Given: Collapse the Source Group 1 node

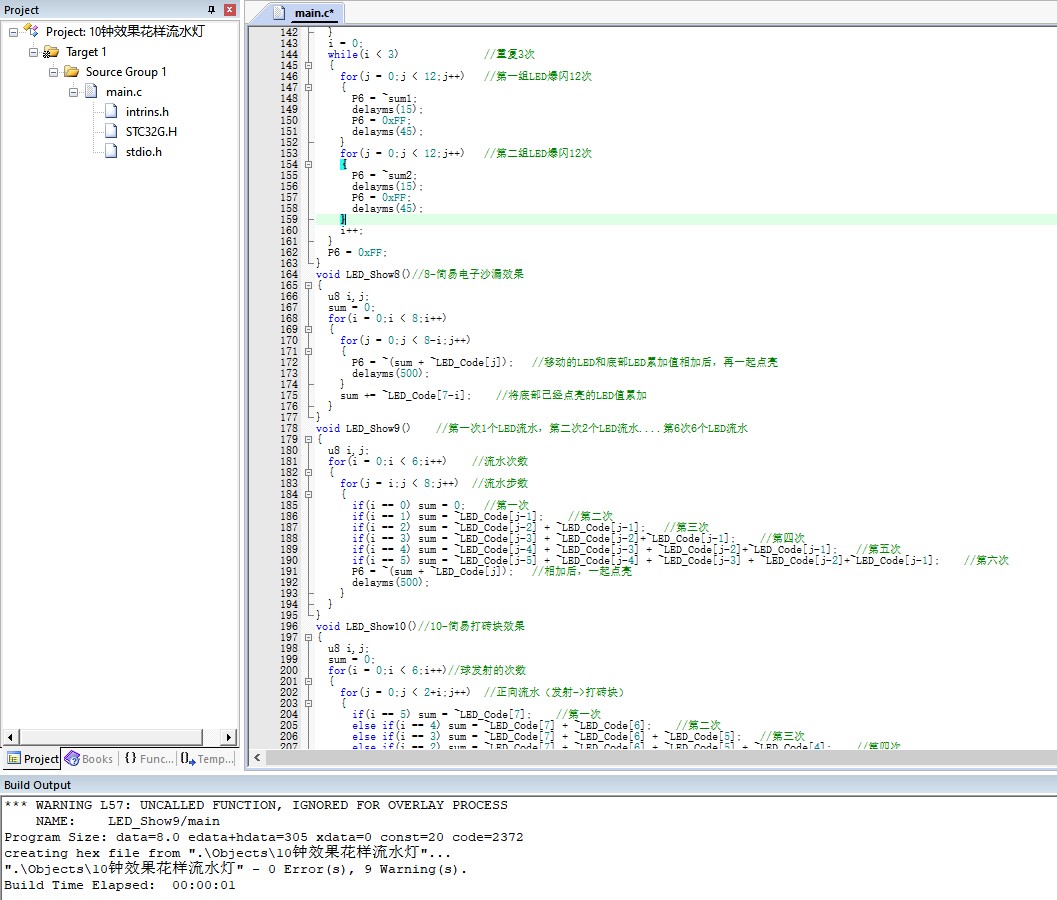Looking at the screenshot, I should [x=53, y=72].
